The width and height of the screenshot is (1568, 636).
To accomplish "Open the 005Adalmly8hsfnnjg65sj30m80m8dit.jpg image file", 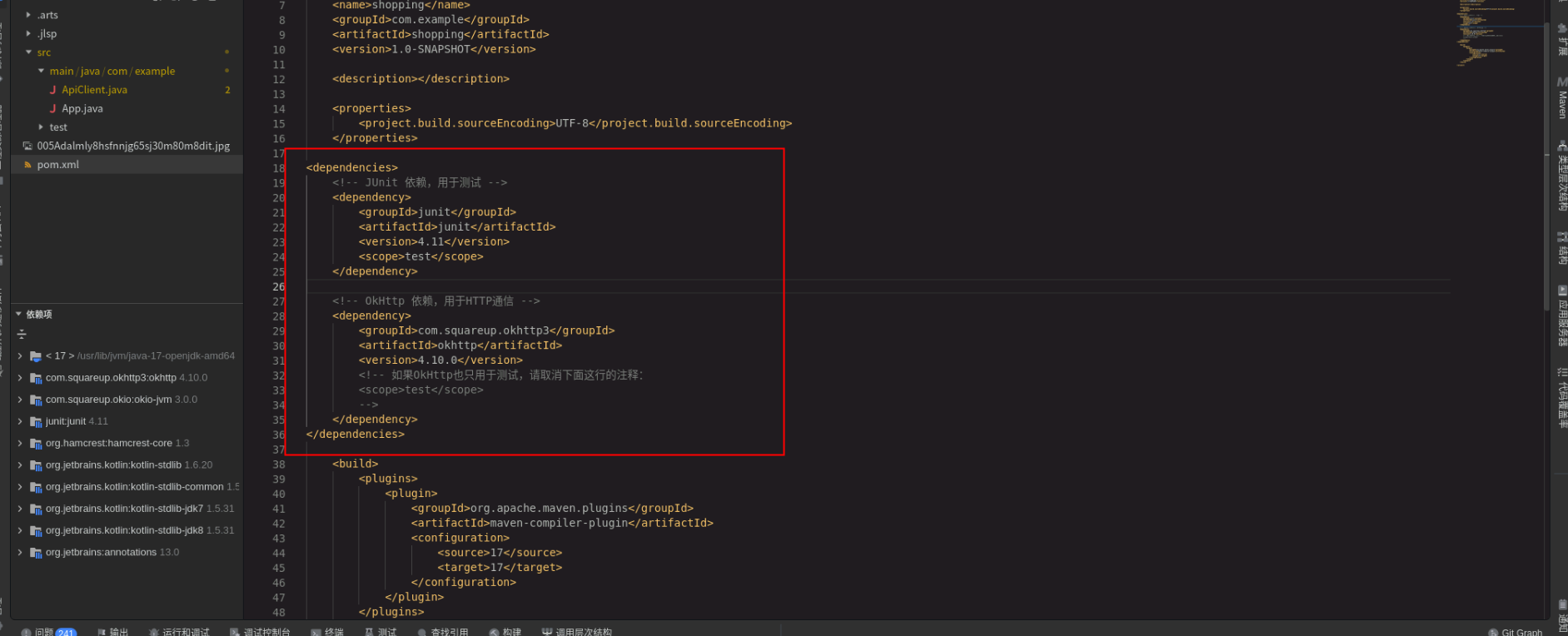I will [133, 146].
